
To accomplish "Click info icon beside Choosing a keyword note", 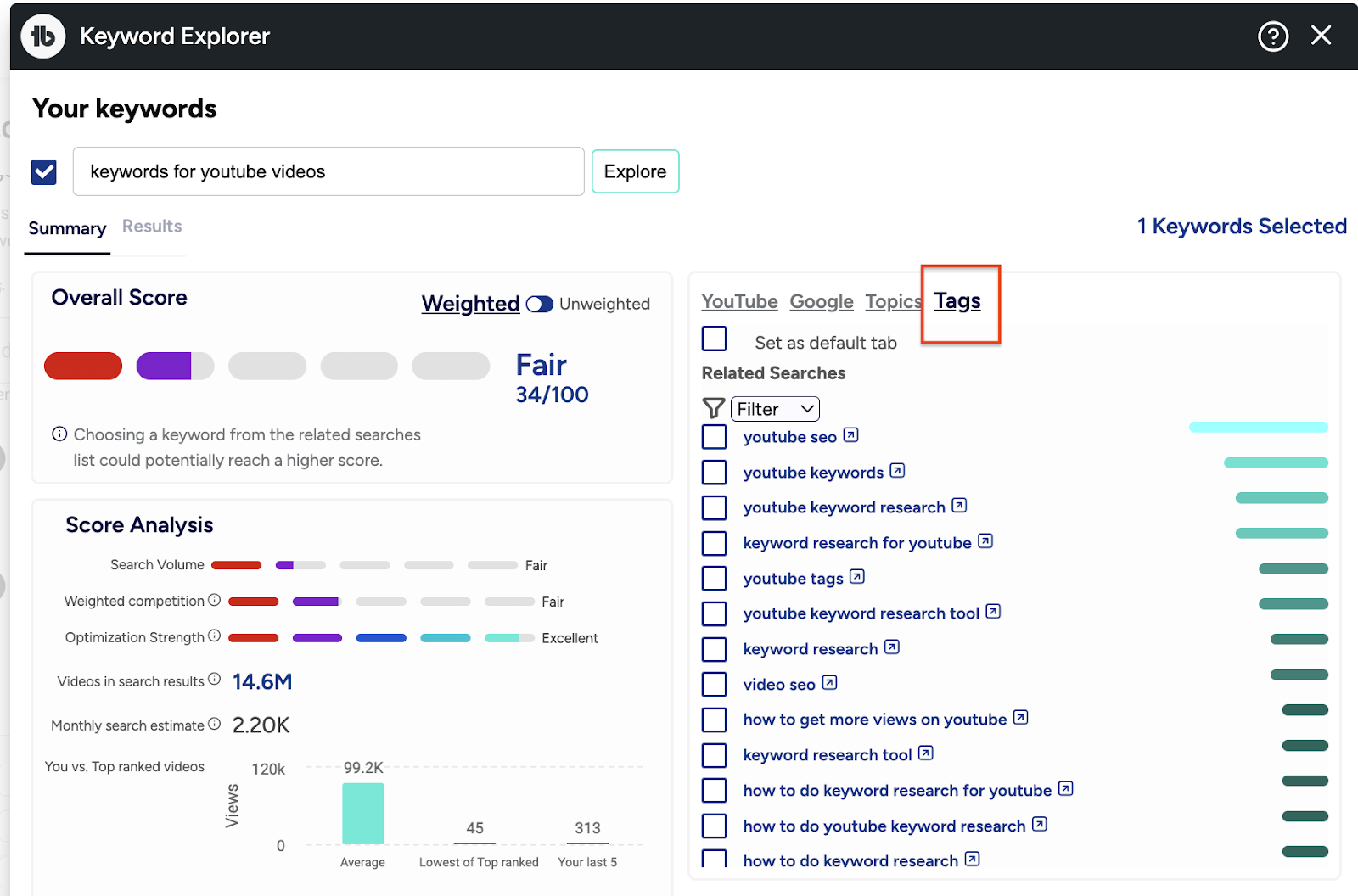I will point(59,434).
